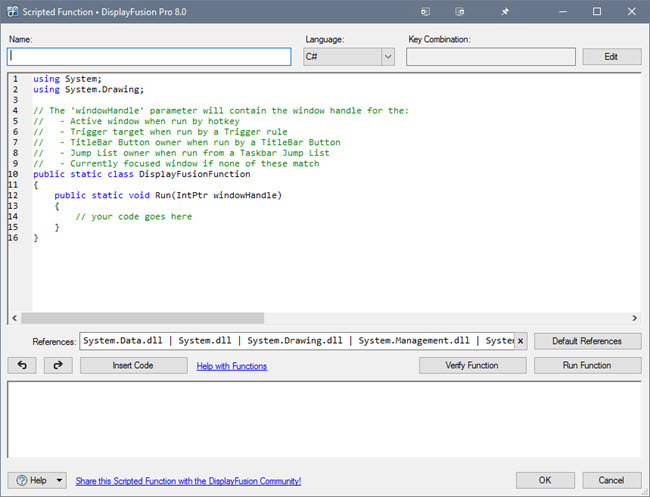Focus the Name input field
This screenshot has width=650, height=497.
[x=149, y=57]
